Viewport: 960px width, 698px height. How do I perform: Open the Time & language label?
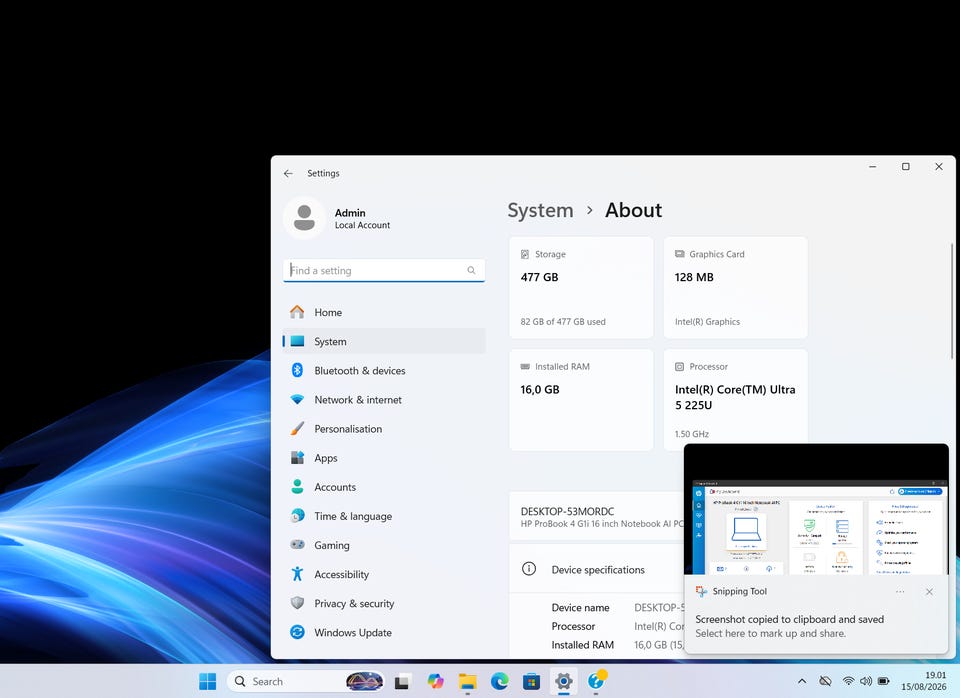pos(353,517)
